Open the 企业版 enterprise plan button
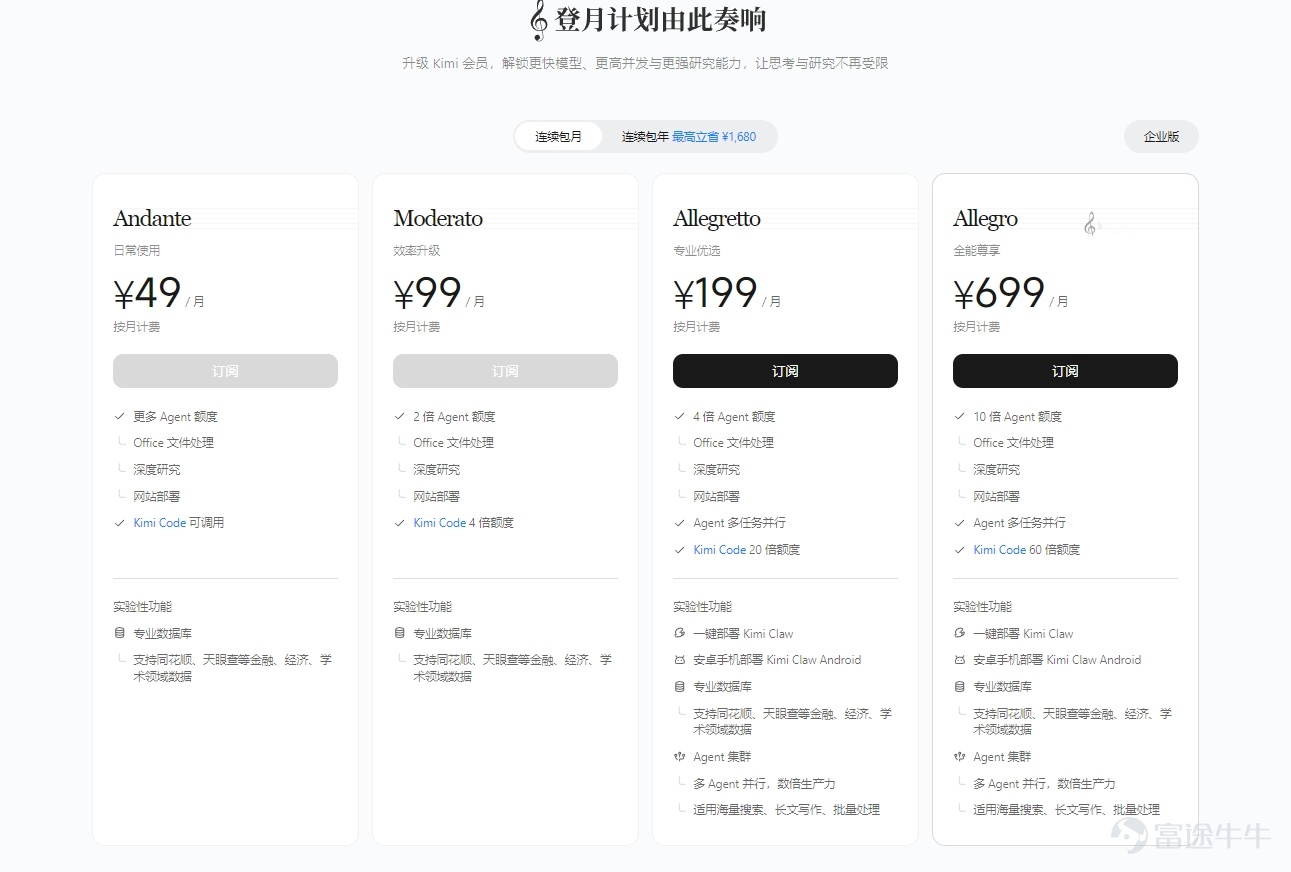Viewport: 1291px width, 872px height. click(1161, 137)
